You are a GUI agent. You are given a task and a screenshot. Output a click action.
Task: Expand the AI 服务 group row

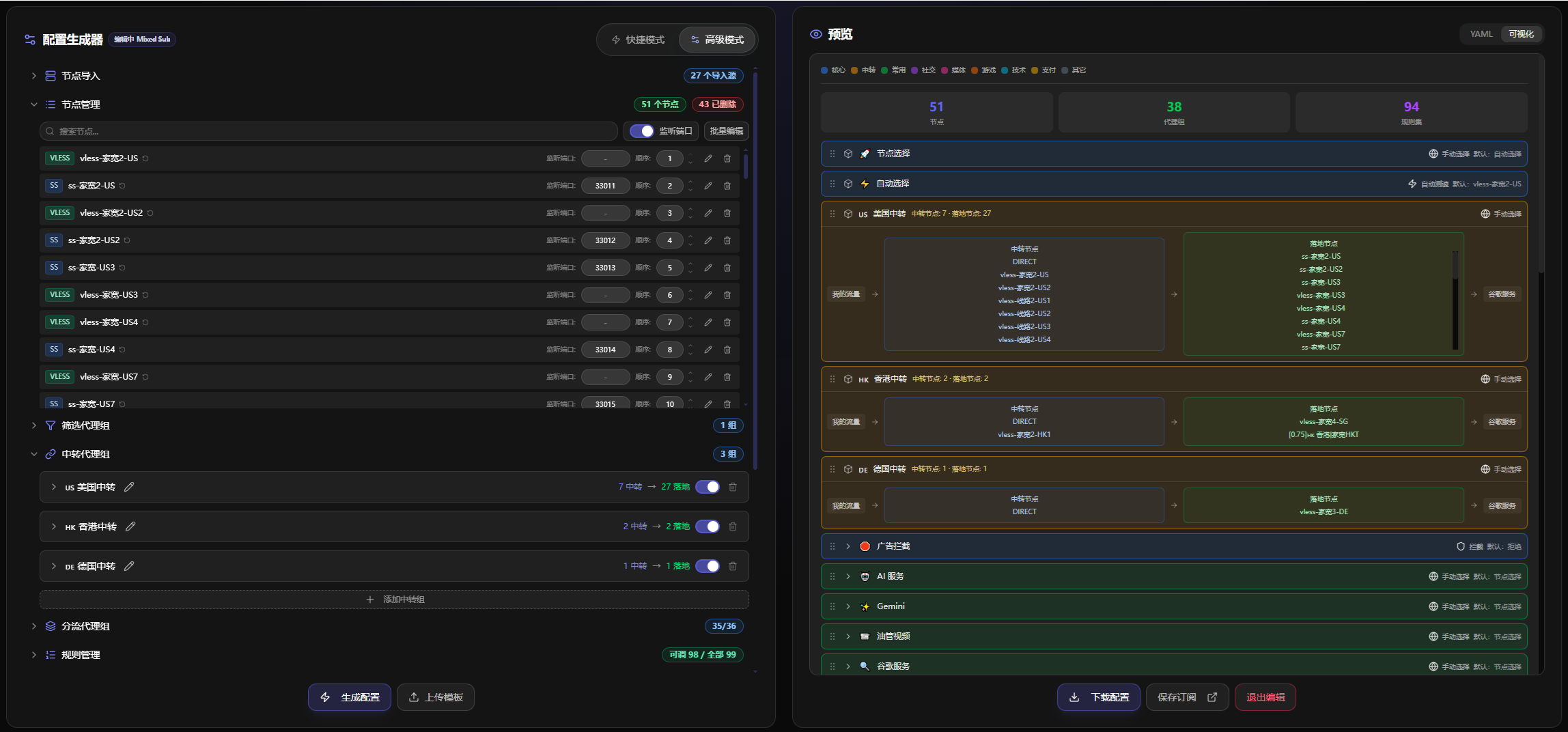(848, 576)
